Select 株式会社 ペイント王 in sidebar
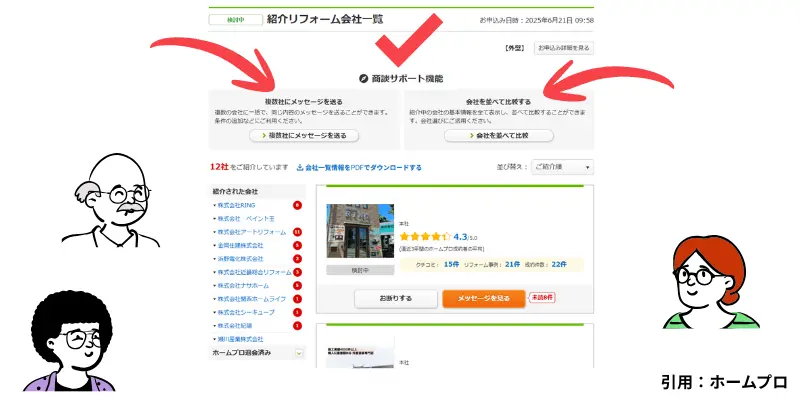Viewport: 800px width, 400px height. pos(246,219)
